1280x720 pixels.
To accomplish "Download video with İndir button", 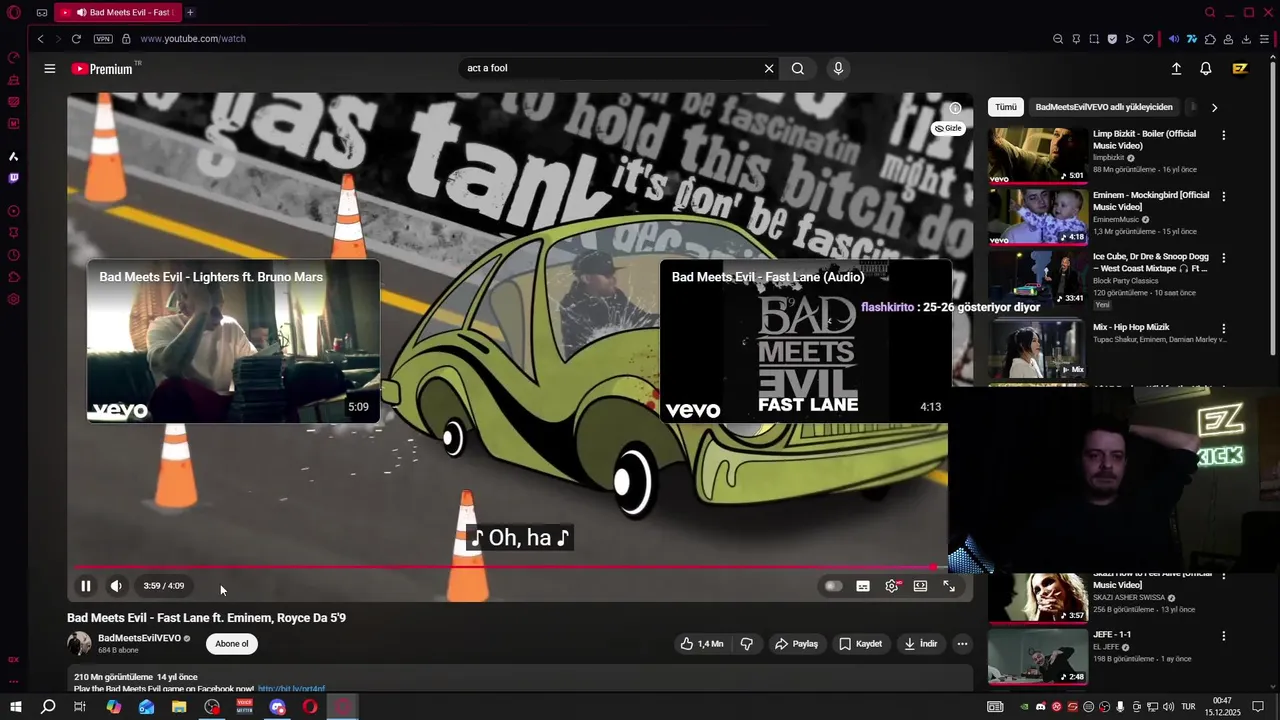I will coord(921,644).
